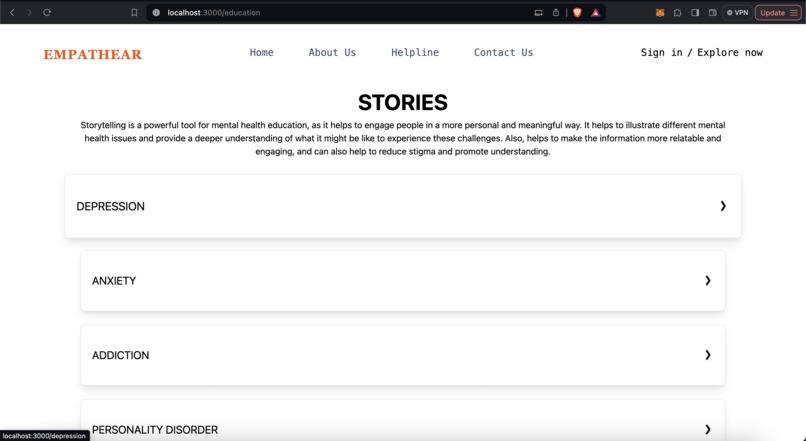Expand the DEPRESSION chevron arrow
This screenshot has height=441, width=806.
(x=723, y=206)
